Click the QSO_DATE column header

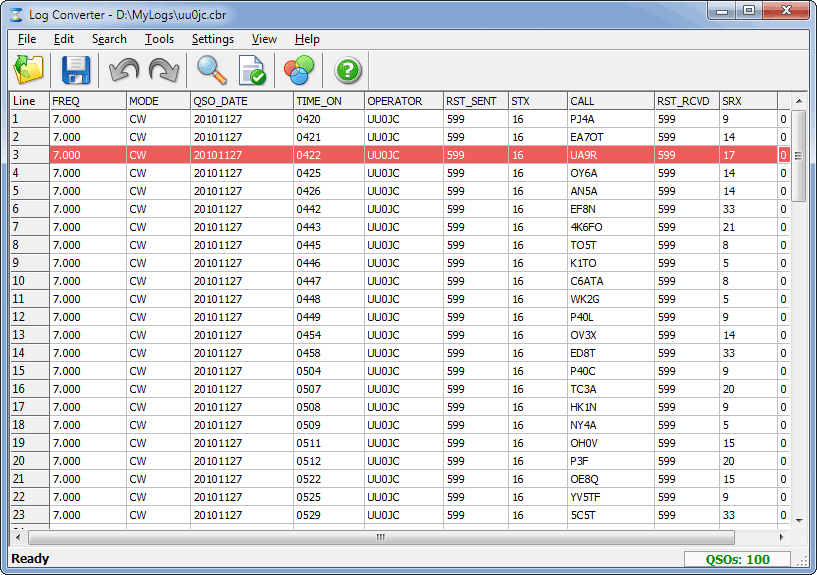coord(241,101)
